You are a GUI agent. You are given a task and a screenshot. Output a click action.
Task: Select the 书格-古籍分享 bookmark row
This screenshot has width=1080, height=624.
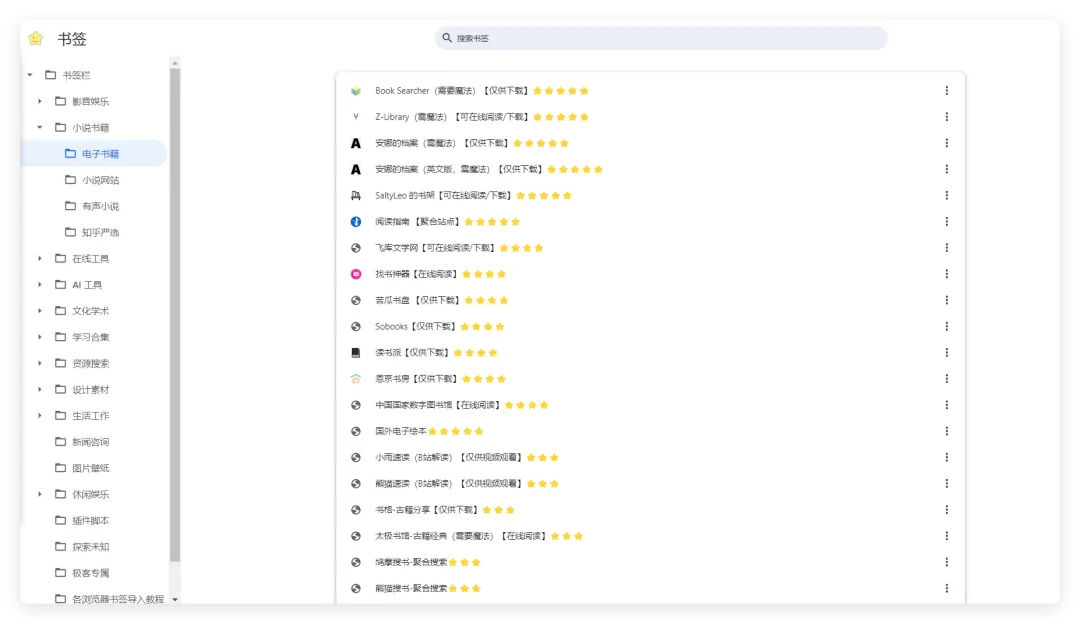pyautogui.click(x=650, y=510)
